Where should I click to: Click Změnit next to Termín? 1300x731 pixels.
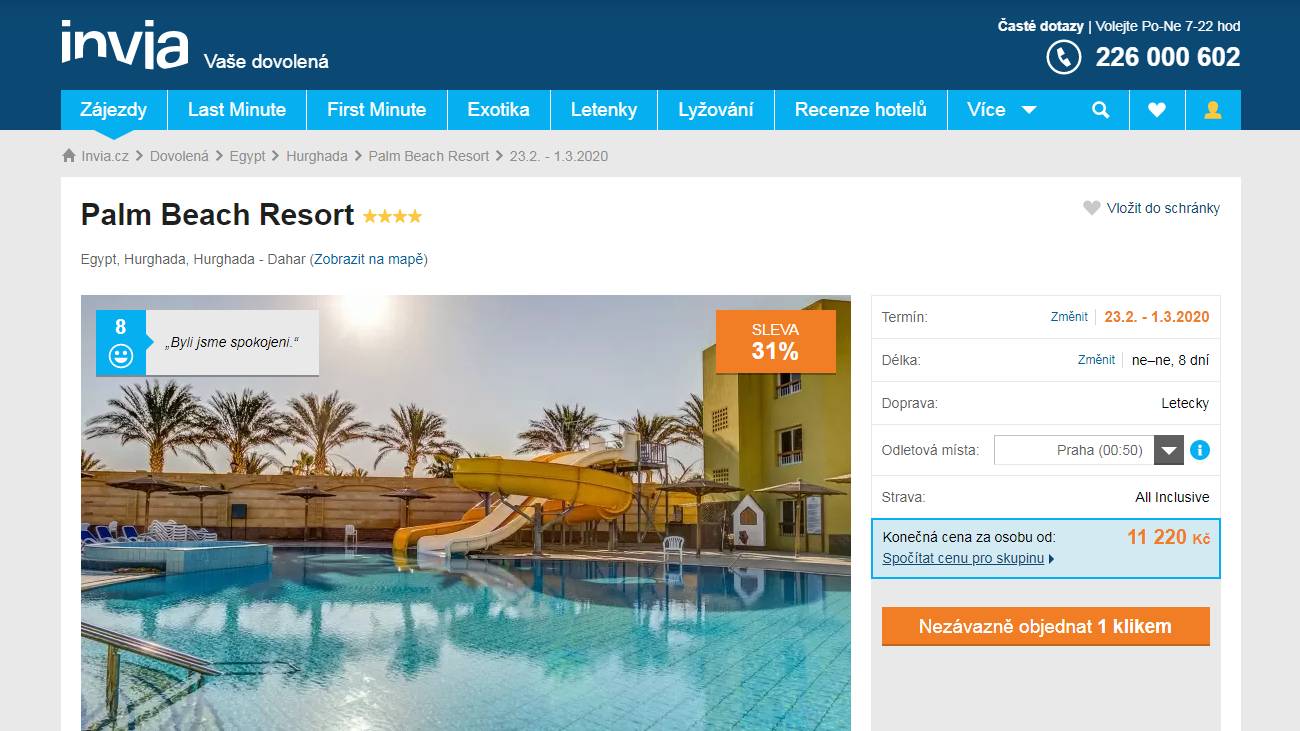pyautogui.click(x=1069, y=317)
